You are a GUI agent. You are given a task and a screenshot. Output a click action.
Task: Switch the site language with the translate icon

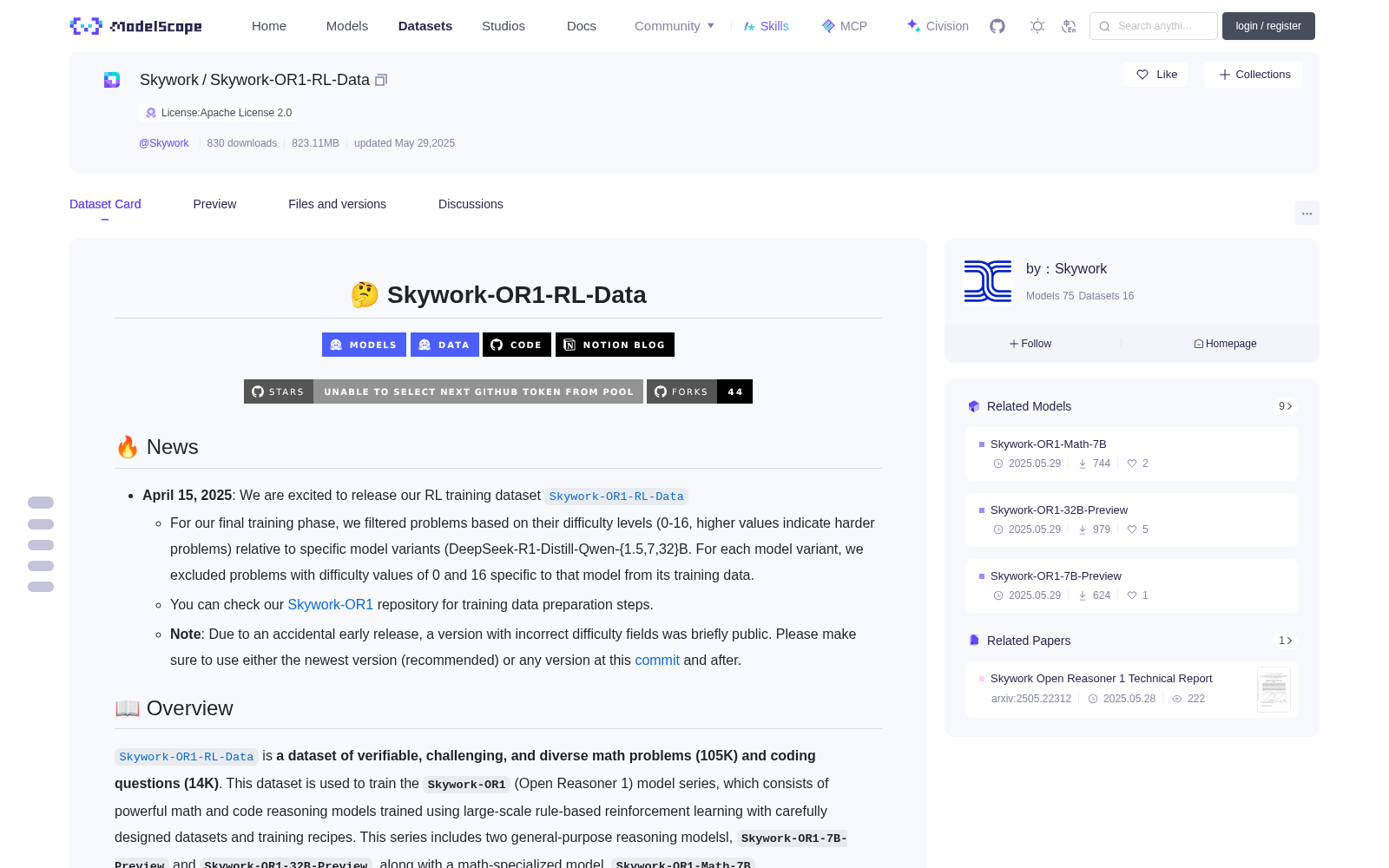tap(1070, 26)
